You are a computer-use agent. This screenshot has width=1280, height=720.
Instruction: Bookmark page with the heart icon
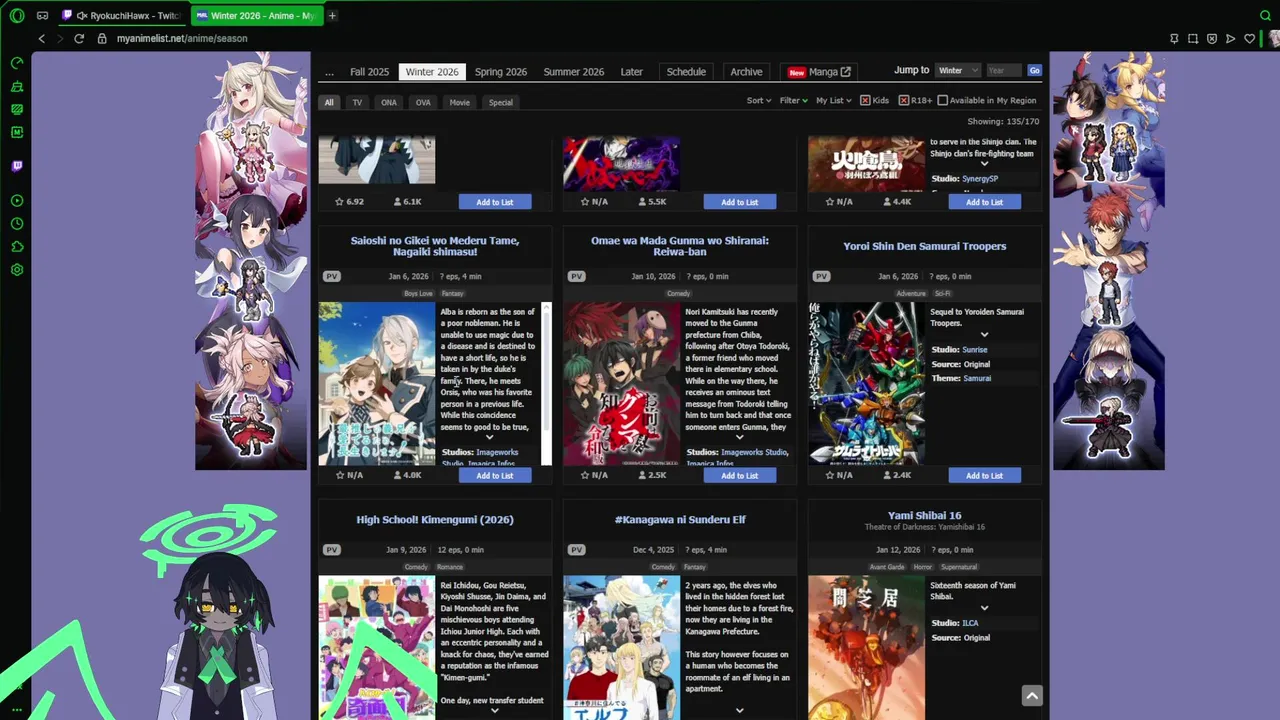click(1249, 38)
